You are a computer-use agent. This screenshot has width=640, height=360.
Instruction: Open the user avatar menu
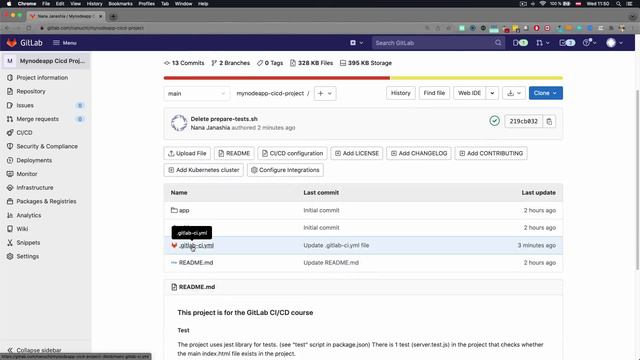pyautogui.click(x=615, y=43)
